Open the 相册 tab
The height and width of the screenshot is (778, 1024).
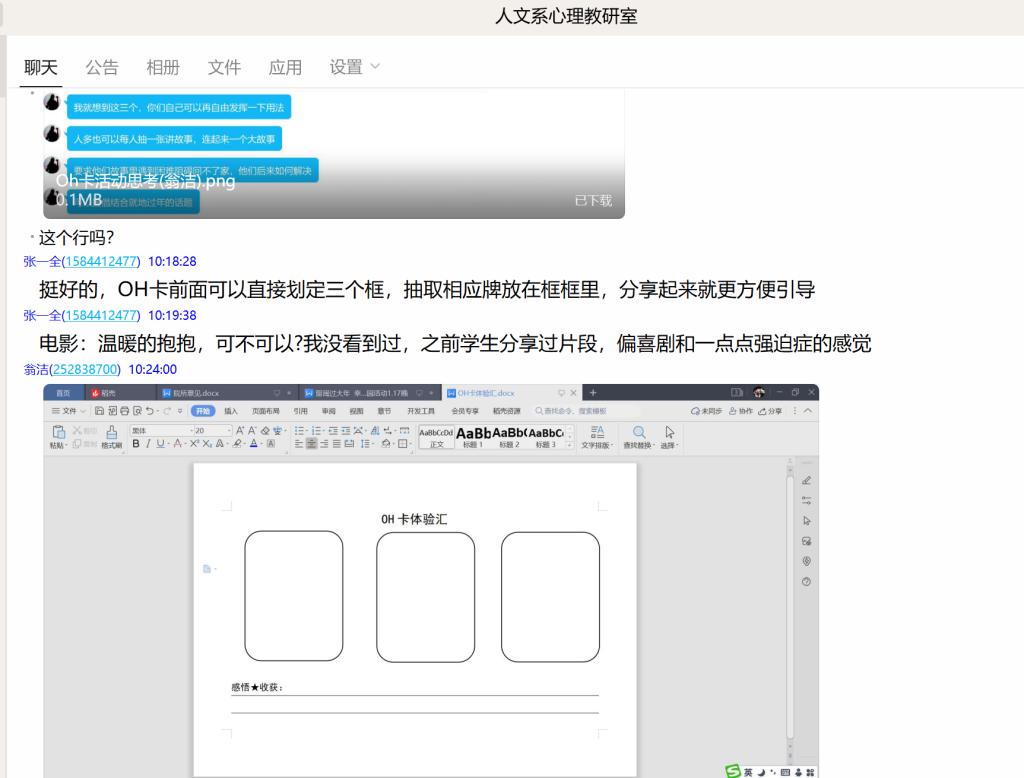163,67
